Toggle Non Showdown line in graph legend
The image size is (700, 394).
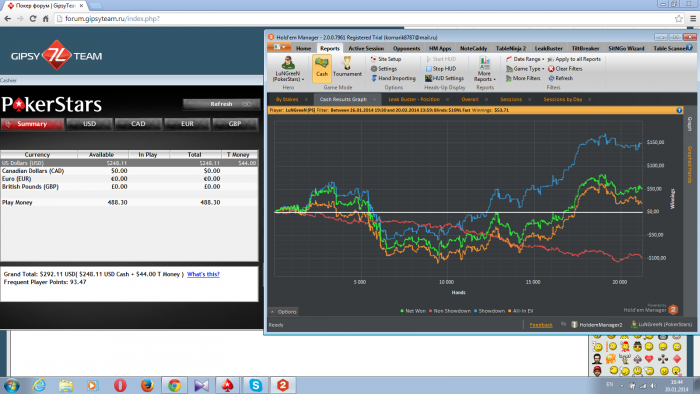pyautogui.click(x=450, y=311)
